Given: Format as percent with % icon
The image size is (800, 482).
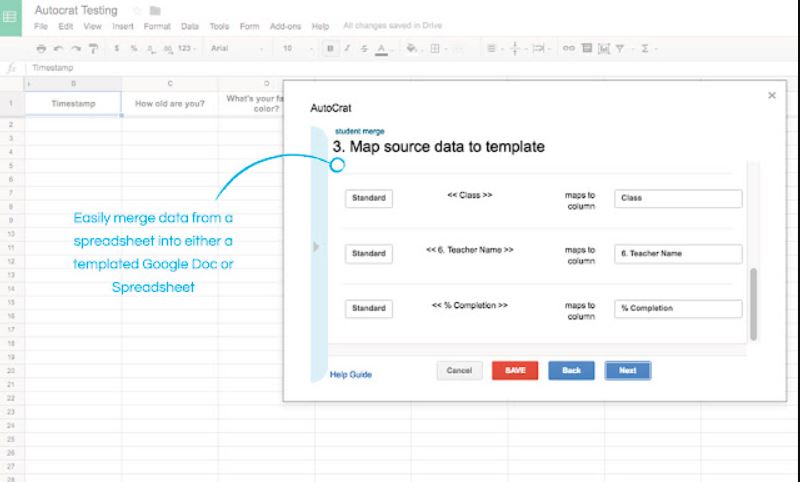Looking at the screenshot, I should [134, 48].
